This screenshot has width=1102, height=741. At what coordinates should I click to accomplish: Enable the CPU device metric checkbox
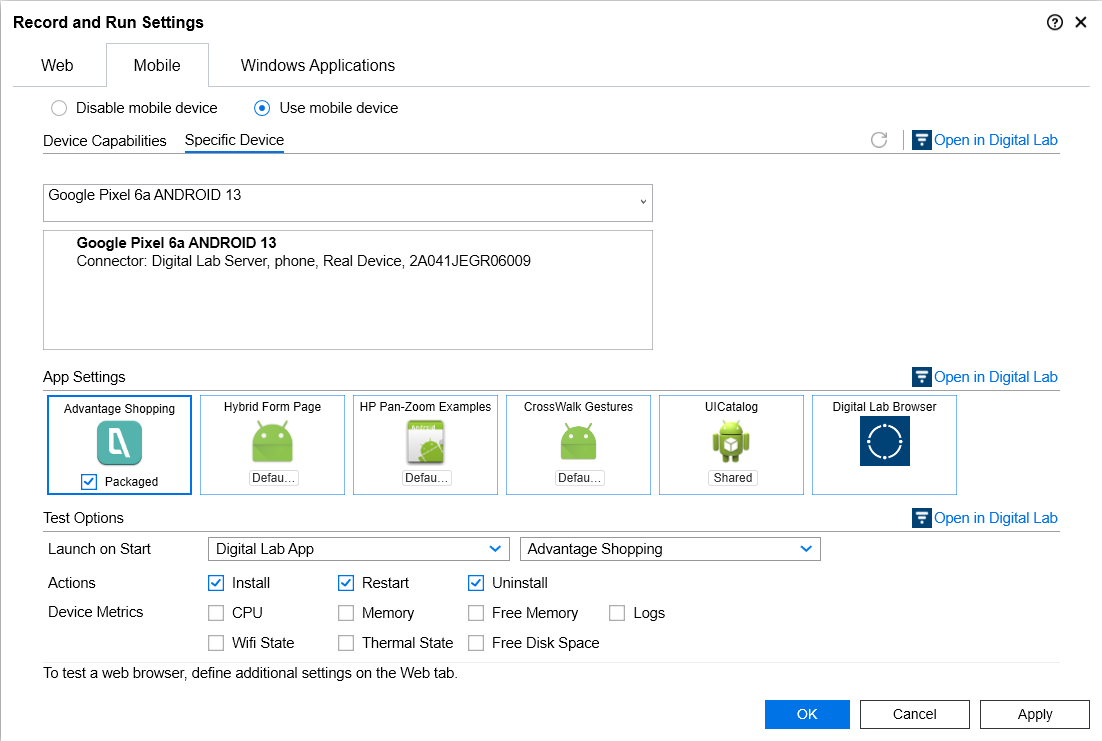point(216,613)
